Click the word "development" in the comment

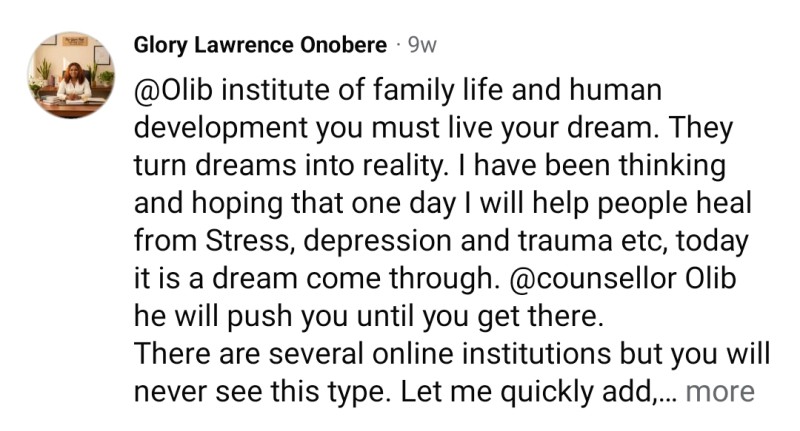pyautogui.click(x=221, y=129)
